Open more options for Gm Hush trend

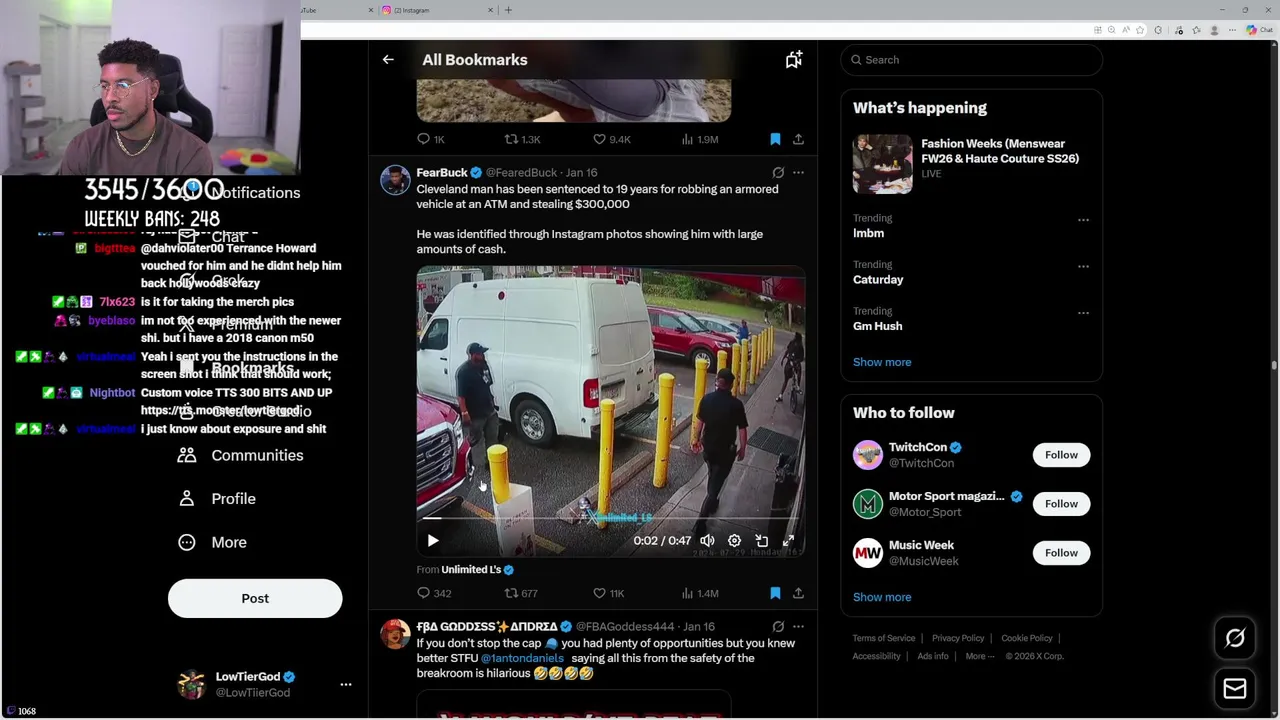(x=1083, y=313)
